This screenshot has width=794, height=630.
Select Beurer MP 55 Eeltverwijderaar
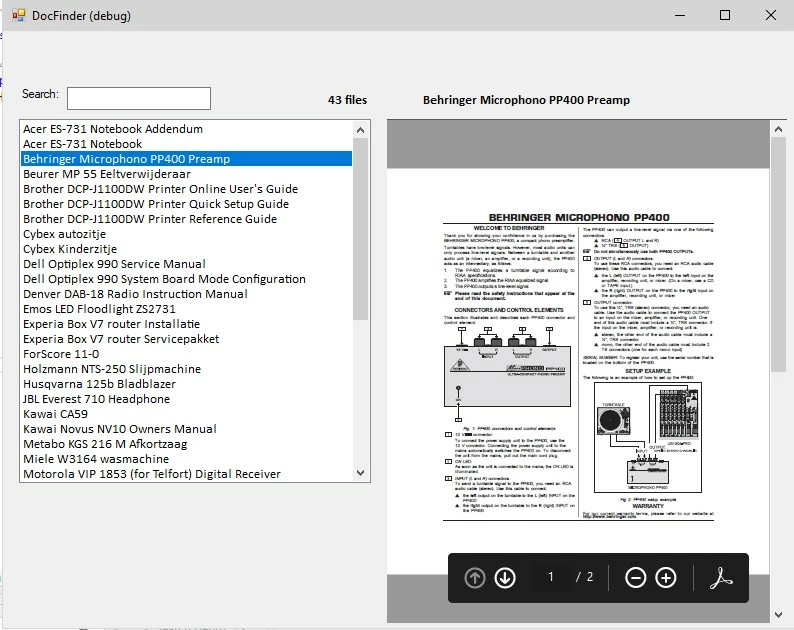point(186,174)
